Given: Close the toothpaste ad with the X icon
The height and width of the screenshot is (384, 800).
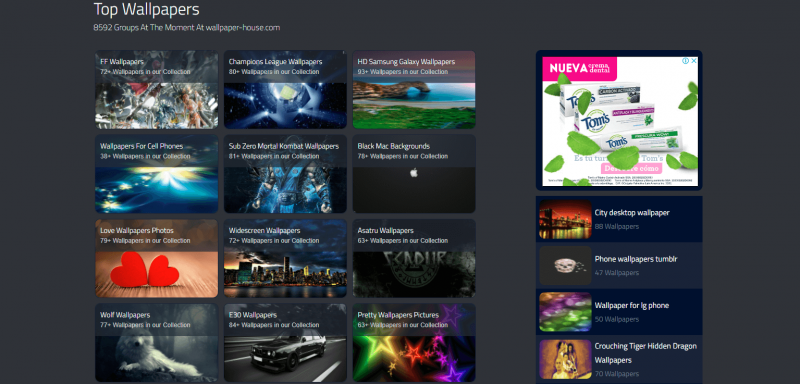Looking at the screenshot, I should point(693,61).
